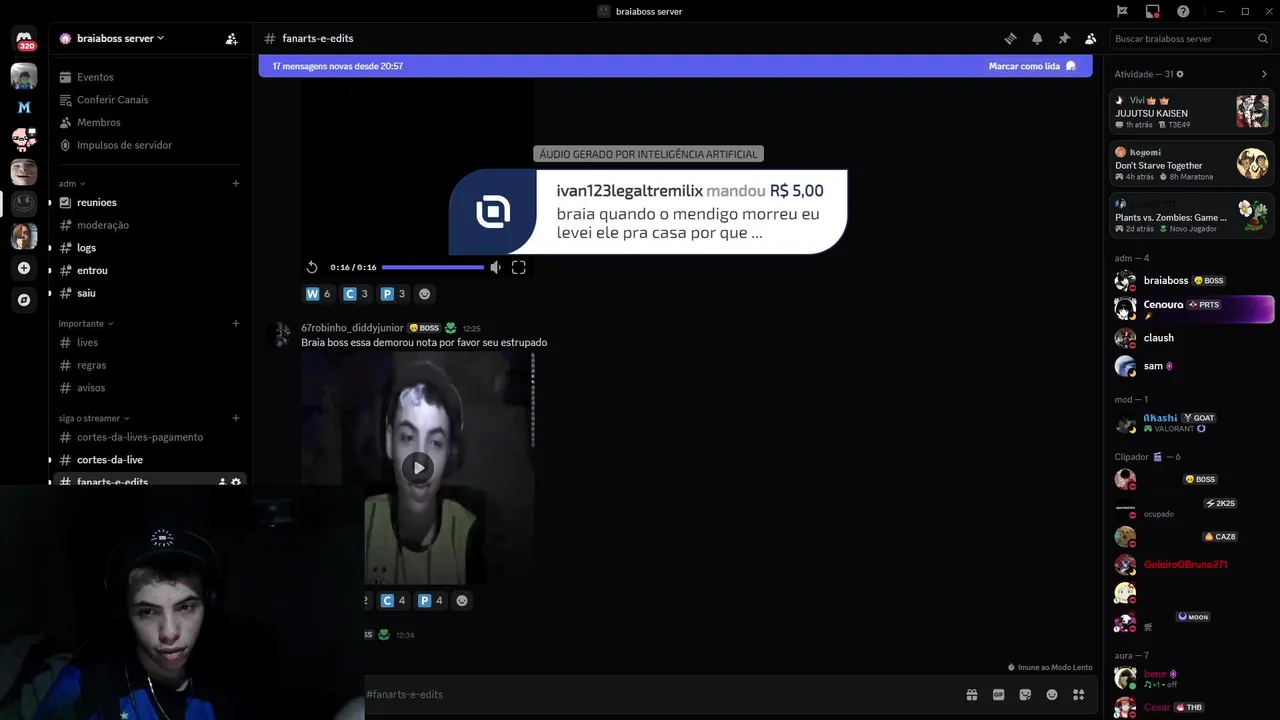Open Discord direct messages home icon

[24, 39]
